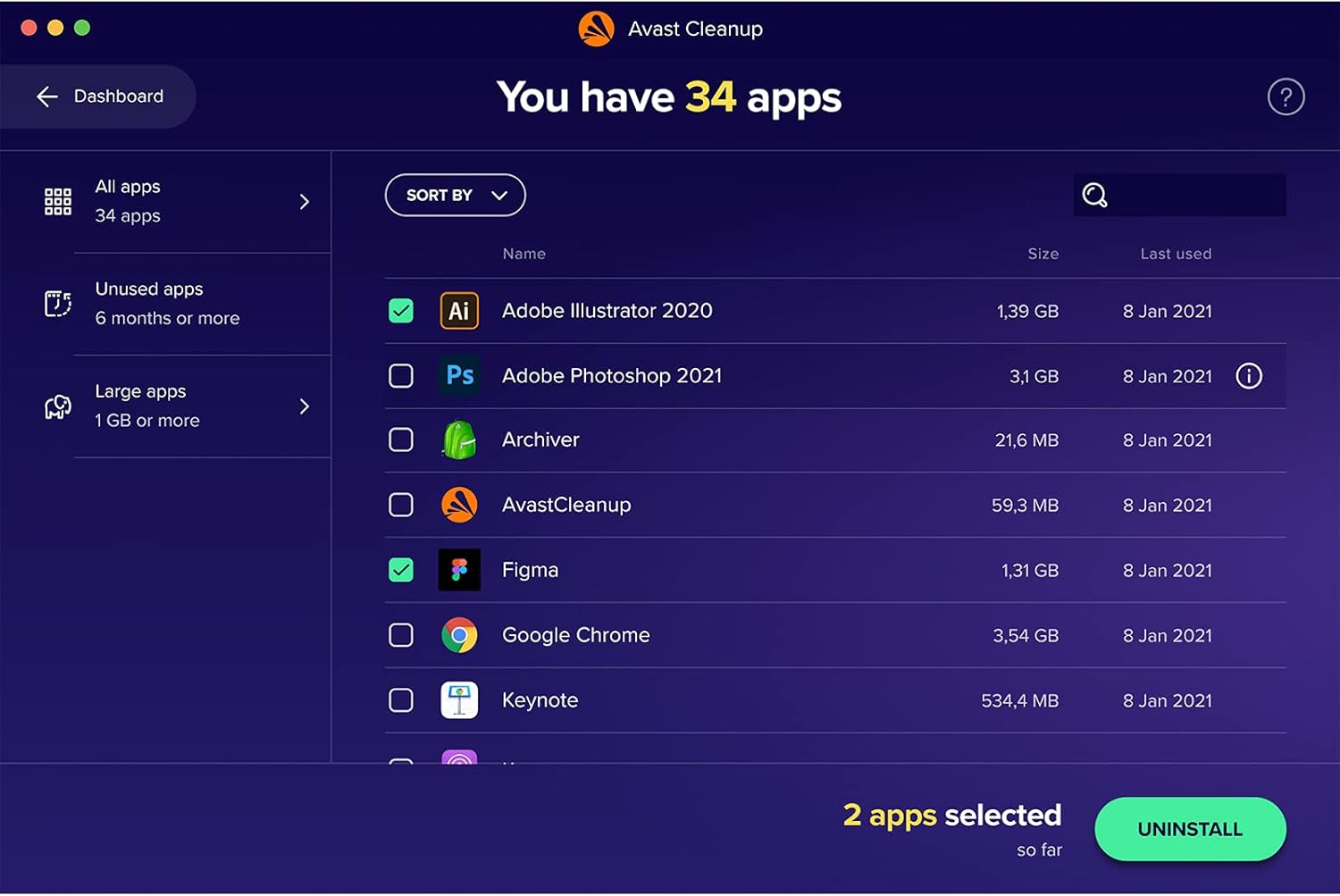Click the Keynote app icon
Image resolution: width=1340 pixels, height=896 pixels.
(x=459, y=700)
